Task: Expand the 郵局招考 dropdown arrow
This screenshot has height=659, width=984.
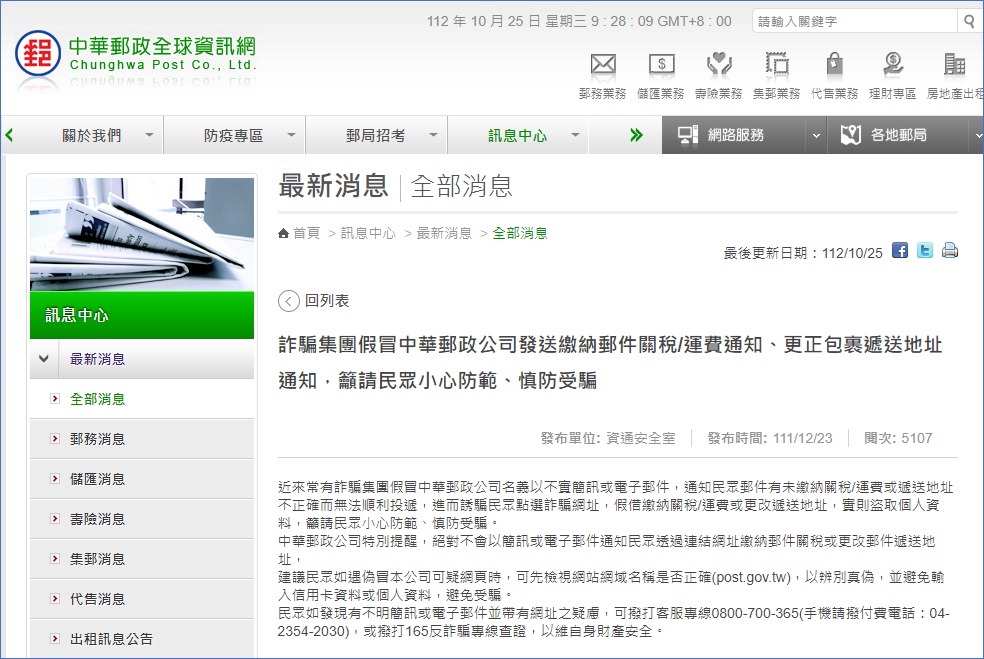Action: coord(433,135)
